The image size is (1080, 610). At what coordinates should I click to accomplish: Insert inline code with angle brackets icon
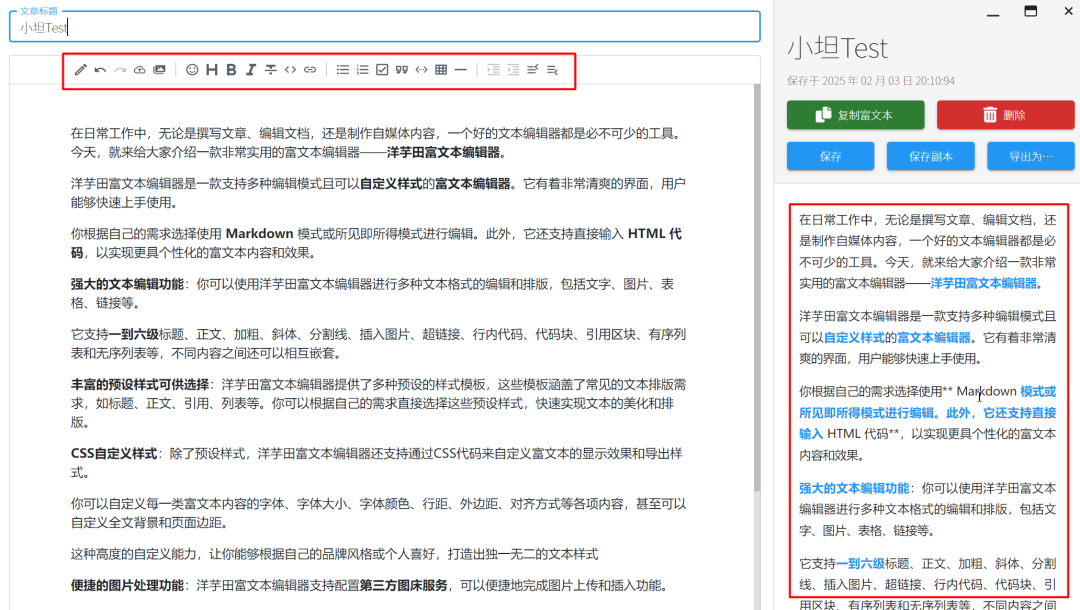pyautogui.click(x=291, y=70)
